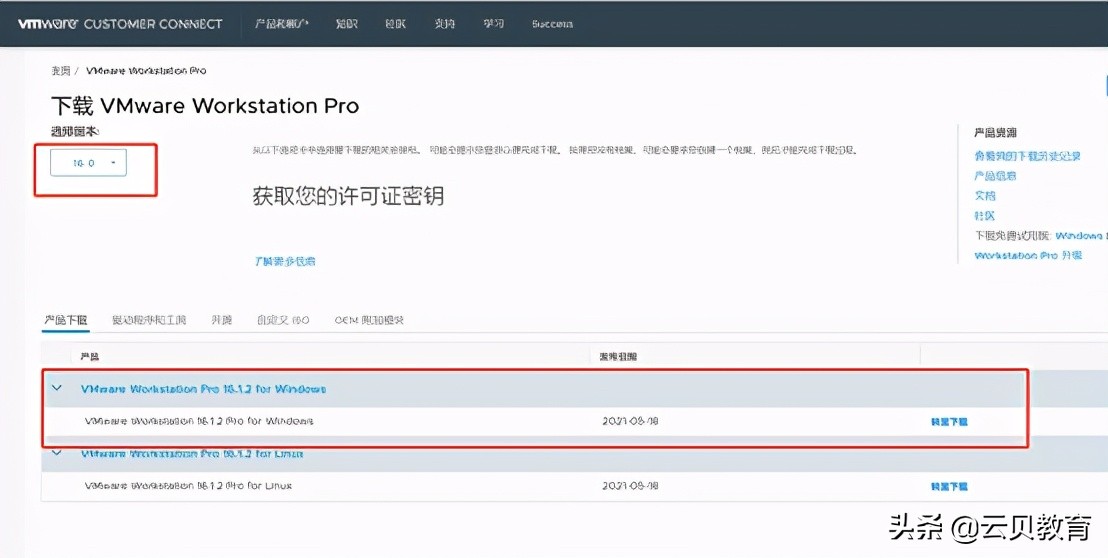This screenshot has height=558, width=1108.
Task: Switch to the 驱动程序和工具 tab
Action: [149, 320]
